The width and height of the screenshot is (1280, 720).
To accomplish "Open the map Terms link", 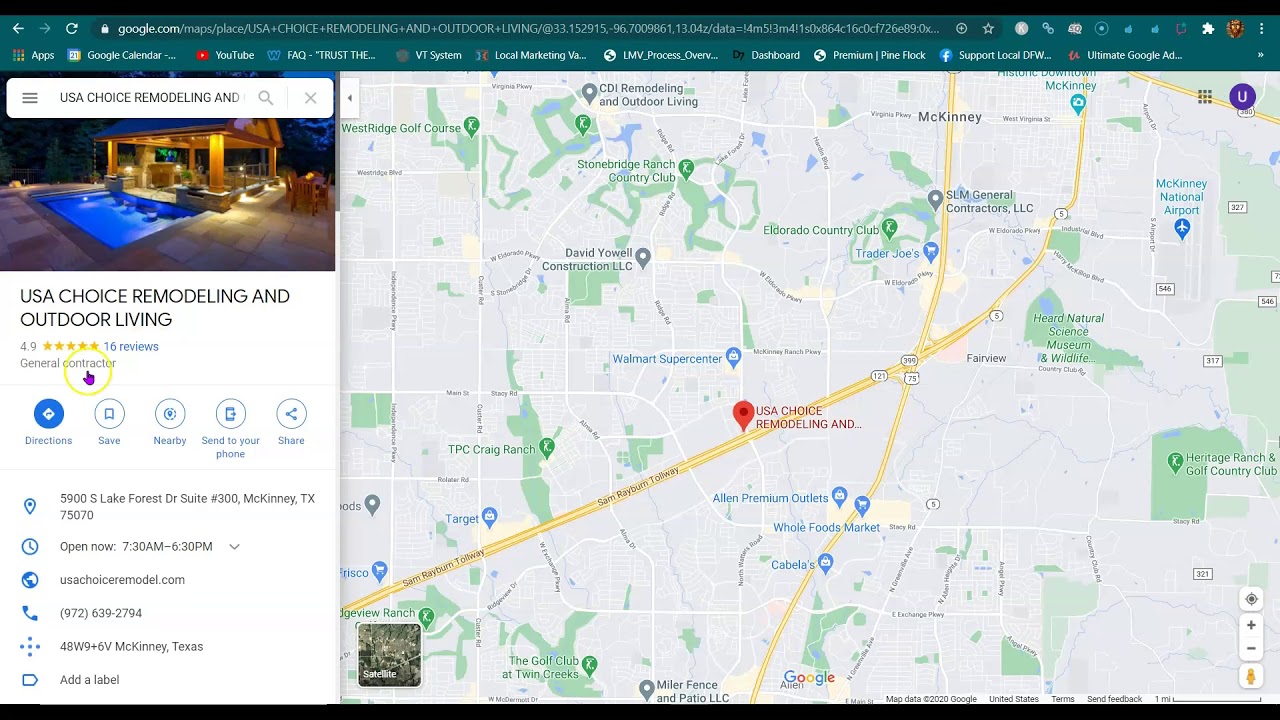I will 1063,699.
